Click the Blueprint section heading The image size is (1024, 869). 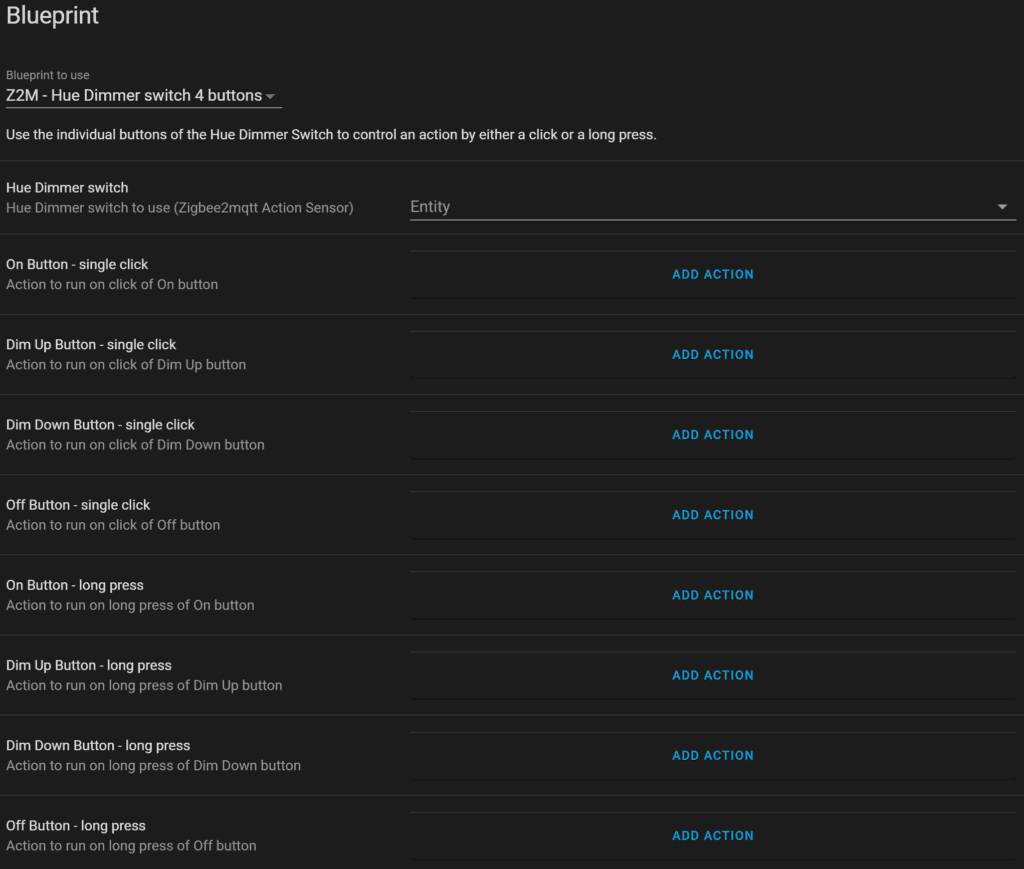(x=52, y=17)
